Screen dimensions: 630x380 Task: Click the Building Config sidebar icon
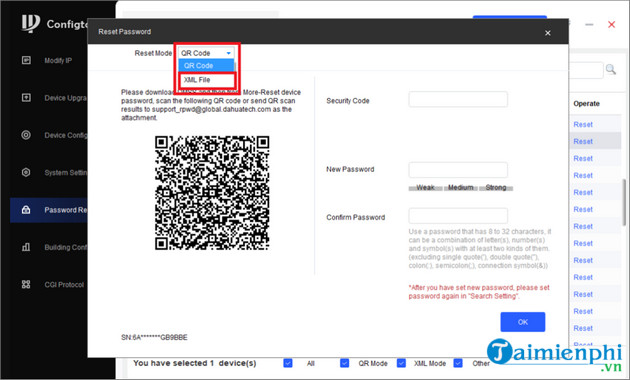[x=26, y=247]
